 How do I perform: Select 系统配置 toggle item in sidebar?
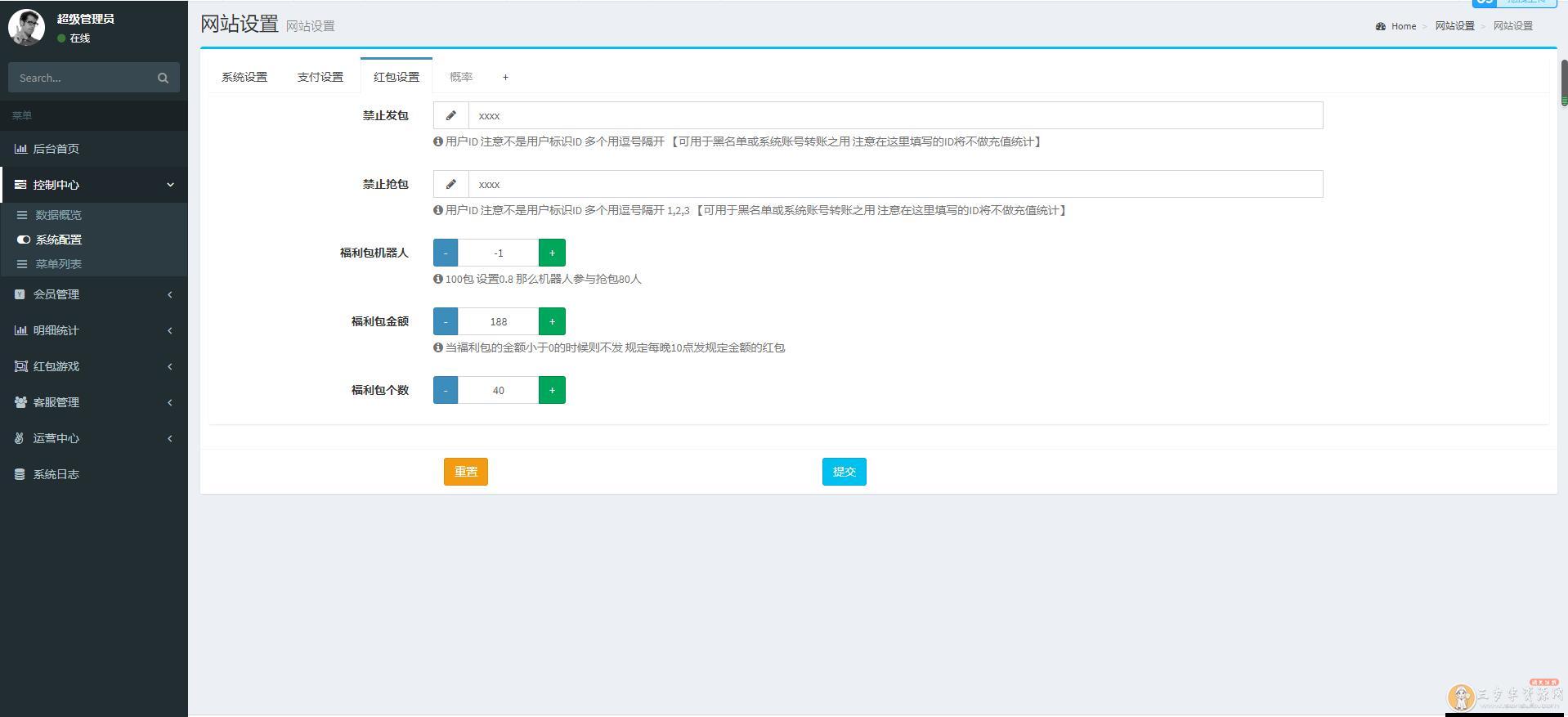click(58, 240)
